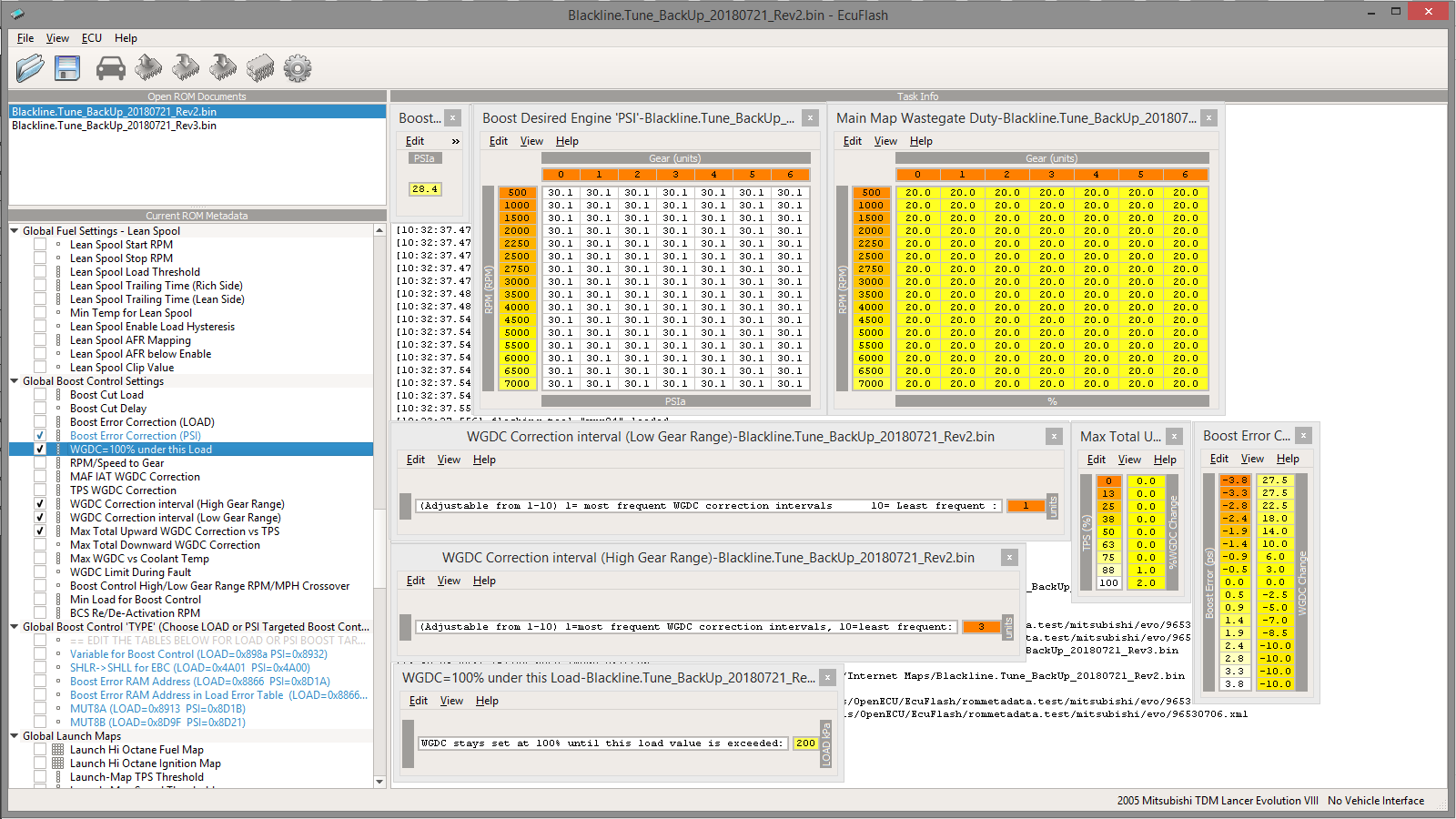Toggle the Max Total Upward WGDC Correction checkbox
Viewport: 1456px width, 819px height.
[x=40, y=531]
